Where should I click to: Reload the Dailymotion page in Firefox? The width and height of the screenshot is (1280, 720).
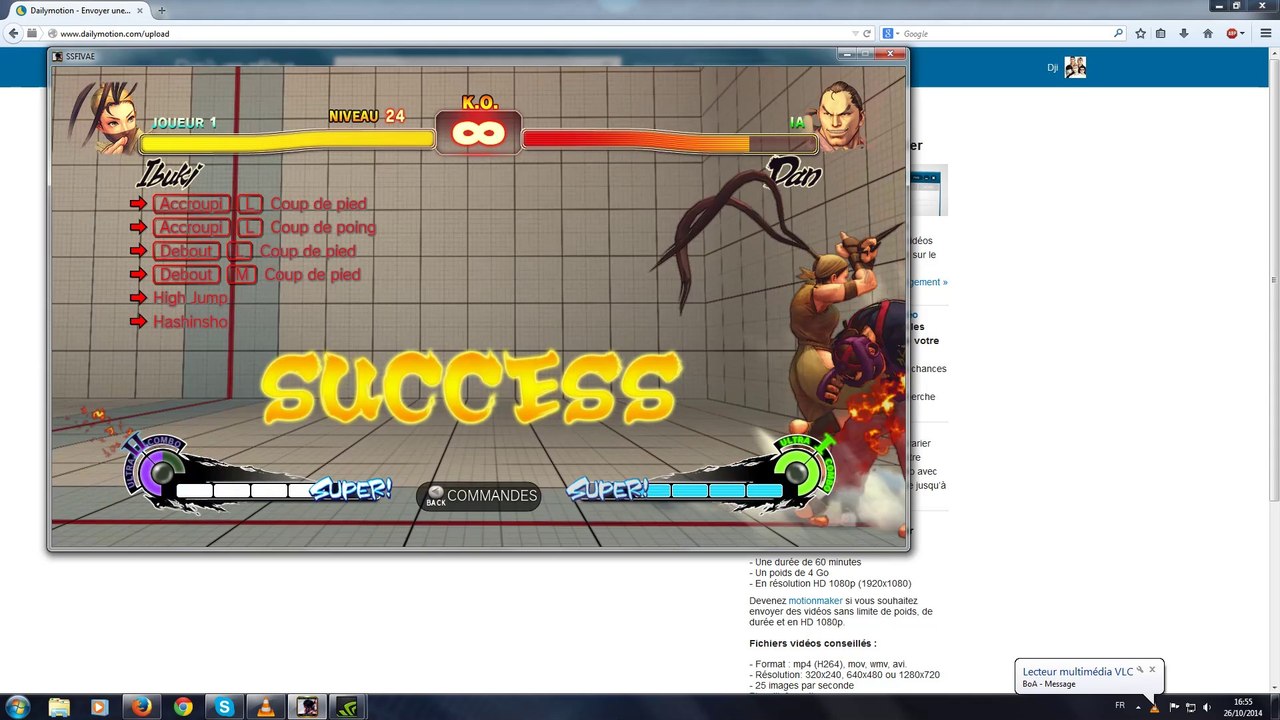867,33
